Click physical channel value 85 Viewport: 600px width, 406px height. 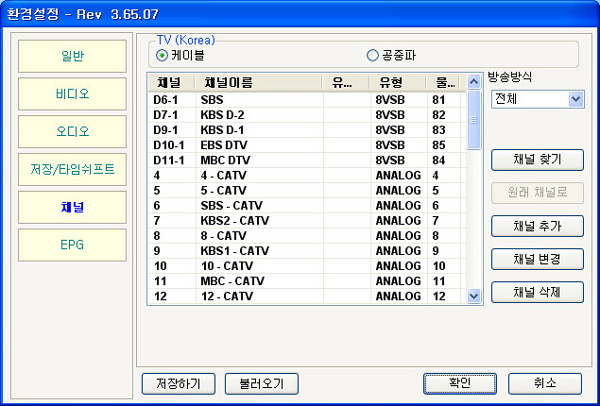click(x=439, y=145)
